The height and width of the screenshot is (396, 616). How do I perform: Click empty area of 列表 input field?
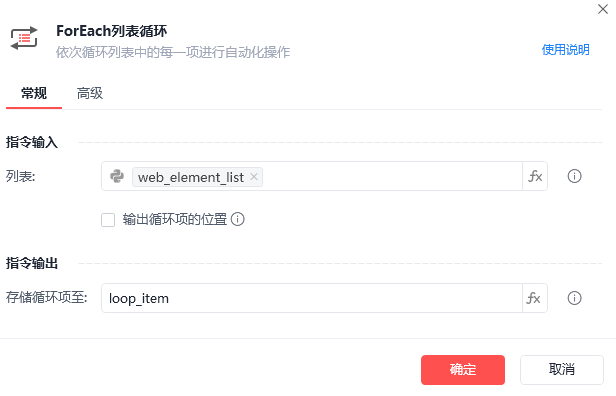click(x=391, y=176)
